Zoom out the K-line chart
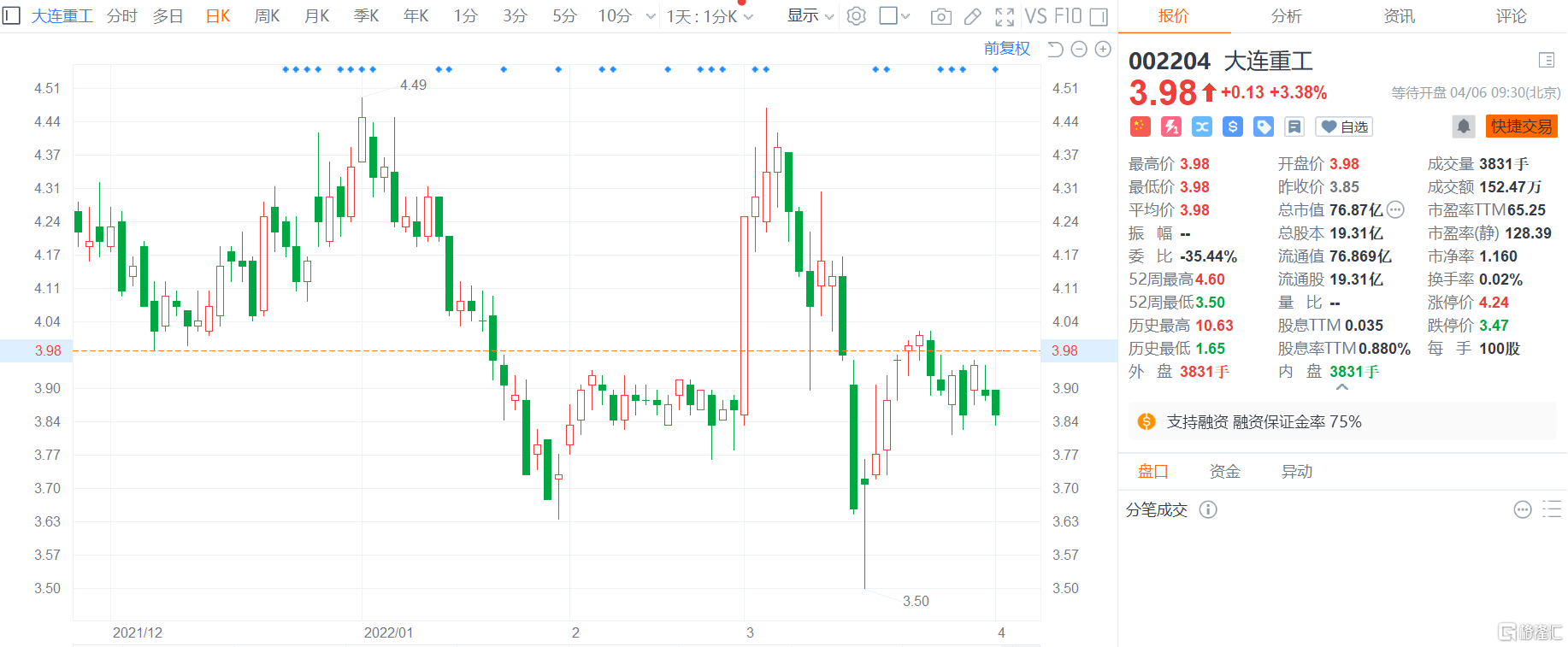The image size is (1568, 647). (1079, 50)
